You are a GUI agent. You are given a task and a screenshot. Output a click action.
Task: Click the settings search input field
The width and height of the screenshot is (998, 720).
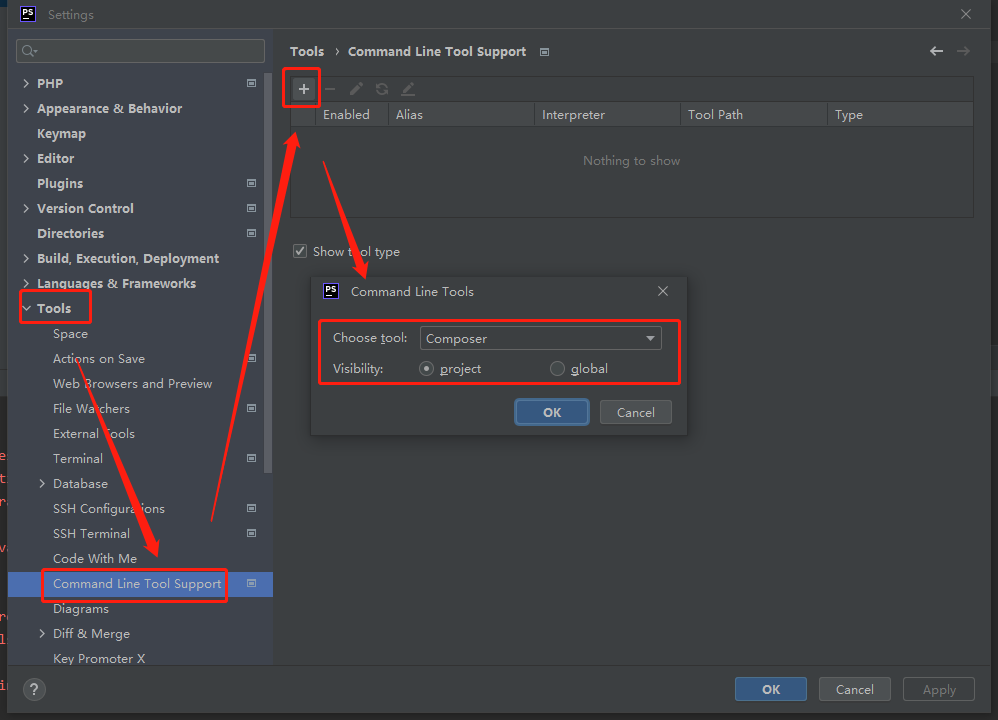(140, 51)
